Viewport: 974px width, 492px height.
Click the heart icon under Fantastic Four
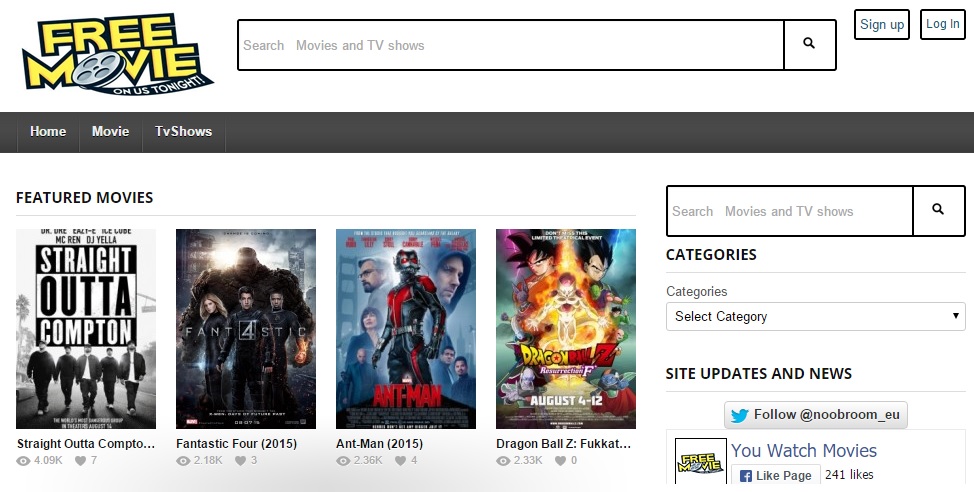241,461
